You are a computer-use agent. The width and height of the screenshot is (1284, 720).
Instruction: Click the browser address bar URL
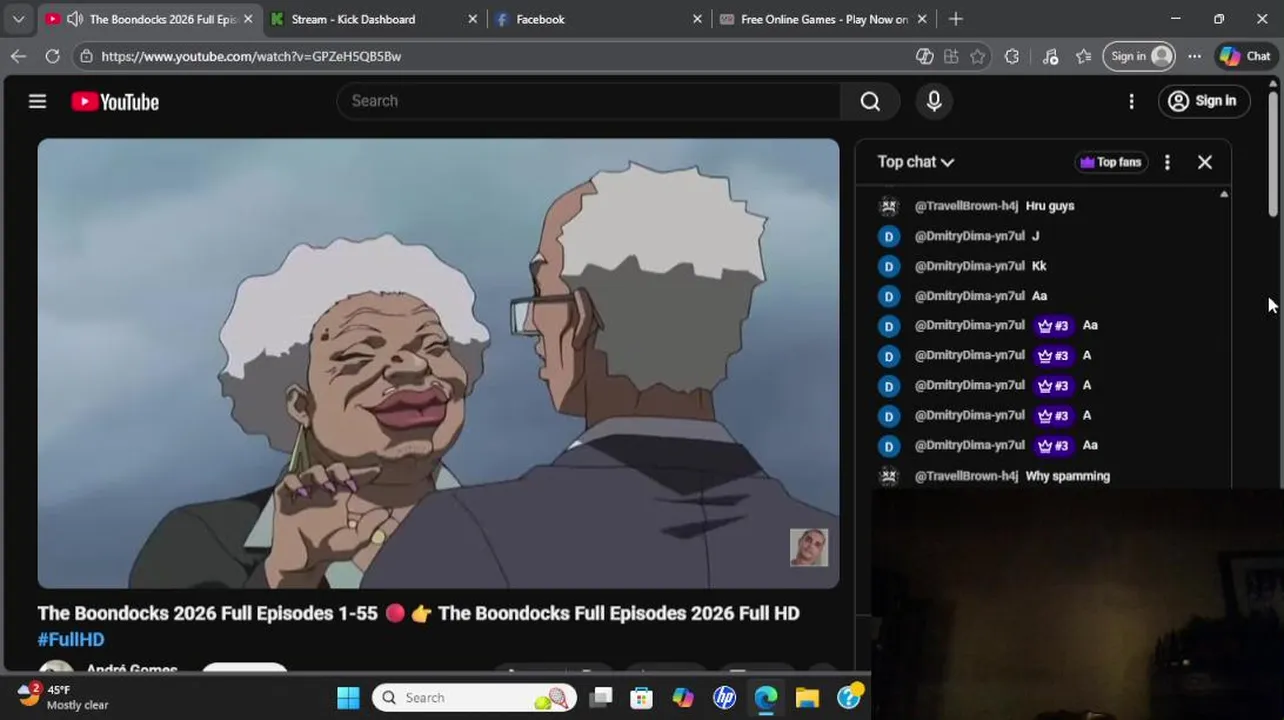(x=250, y=56)
